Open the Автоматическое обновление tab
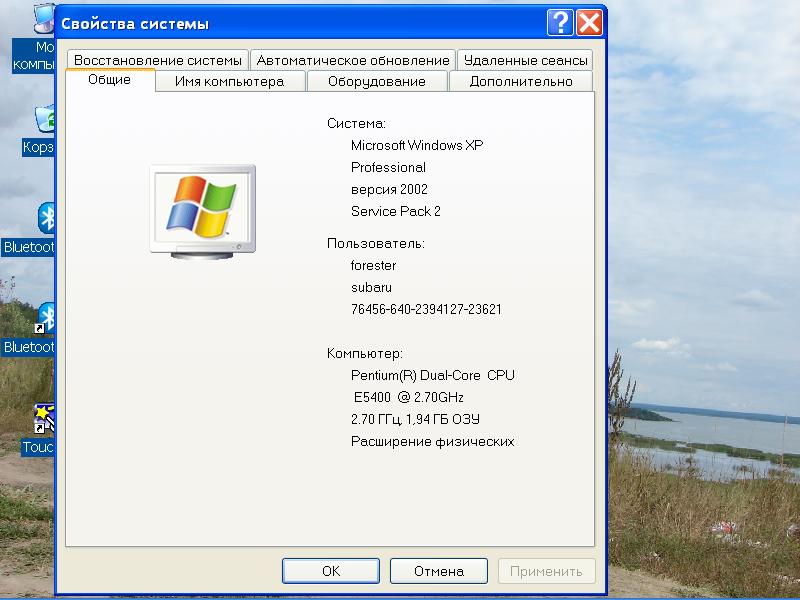800x600 pixels. click(x=352, y=60)
